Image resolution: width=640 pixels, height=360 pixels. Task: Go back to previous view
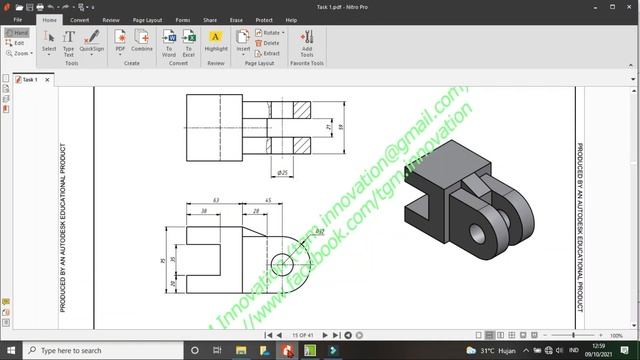point(348,335)
